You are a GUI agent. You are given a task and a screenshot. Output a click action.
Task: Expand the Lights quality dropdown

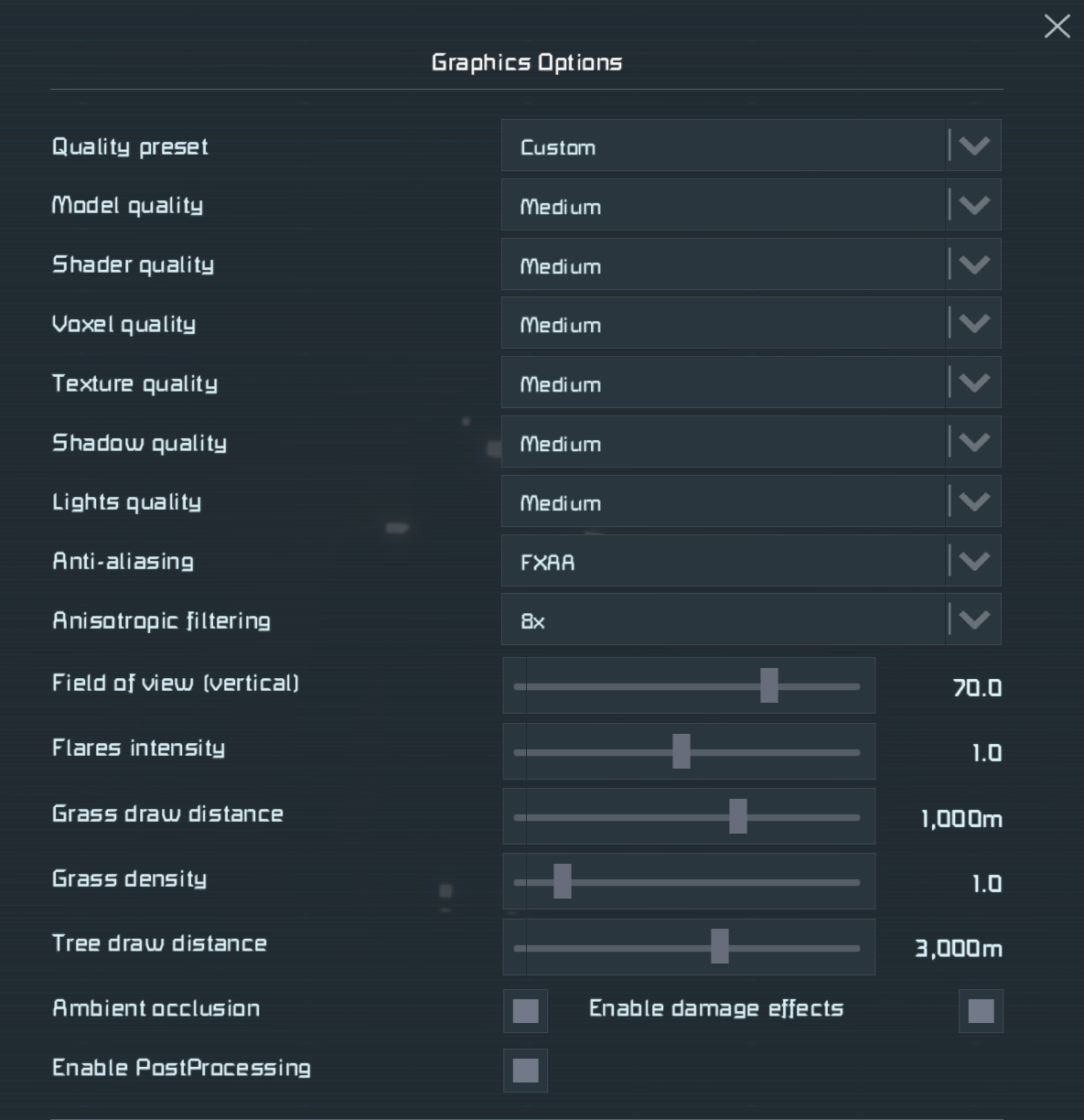coord(750,502)
